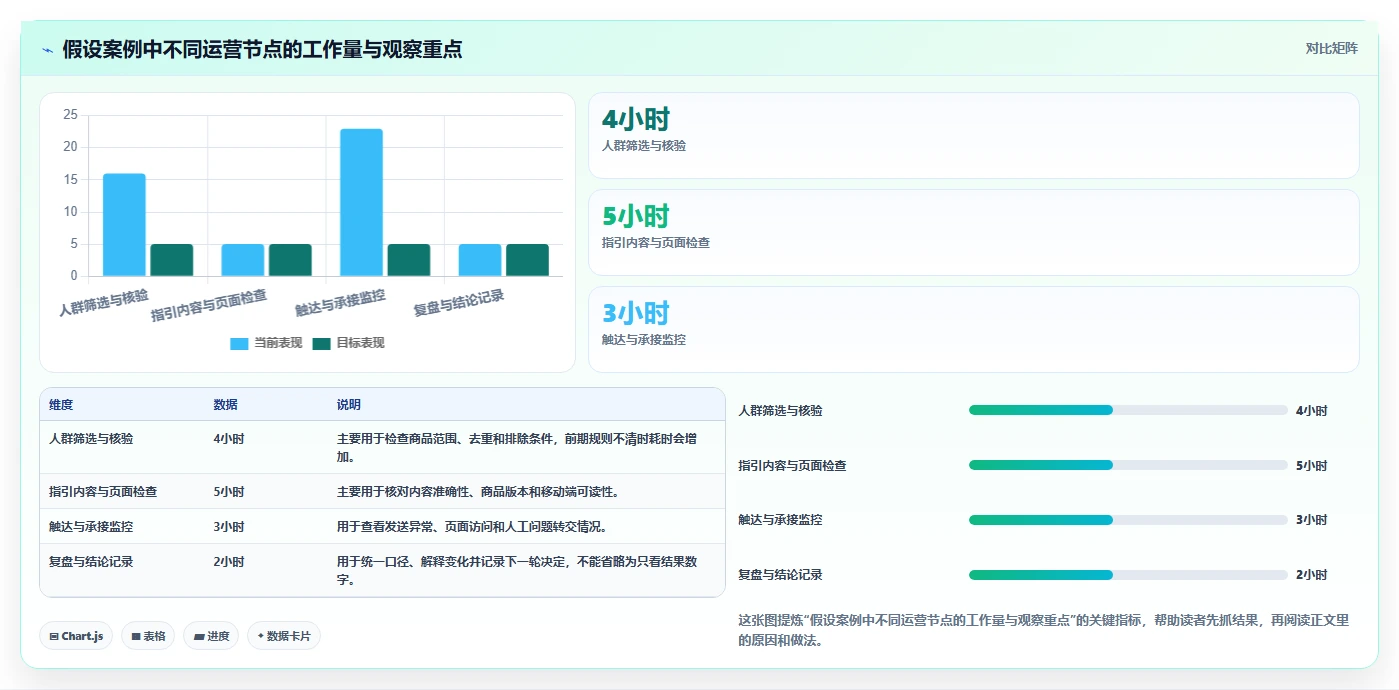1399x690 pixels.
Task: Click the blue bar for 指引内容与页面检查
Action: point(242,260)
